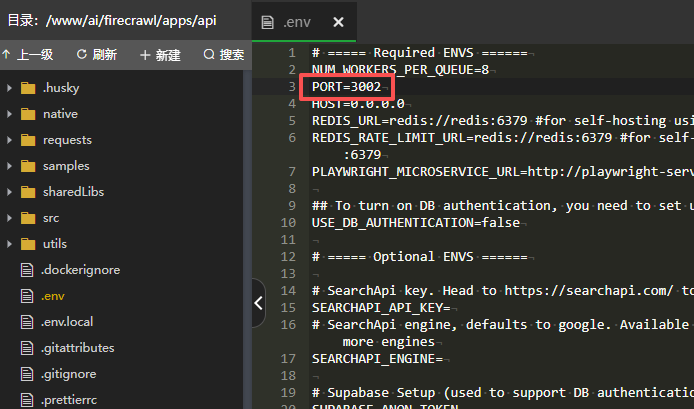694x409 pixels.
Task: Click the src folder icon
Action: click(x=28, y=218)
